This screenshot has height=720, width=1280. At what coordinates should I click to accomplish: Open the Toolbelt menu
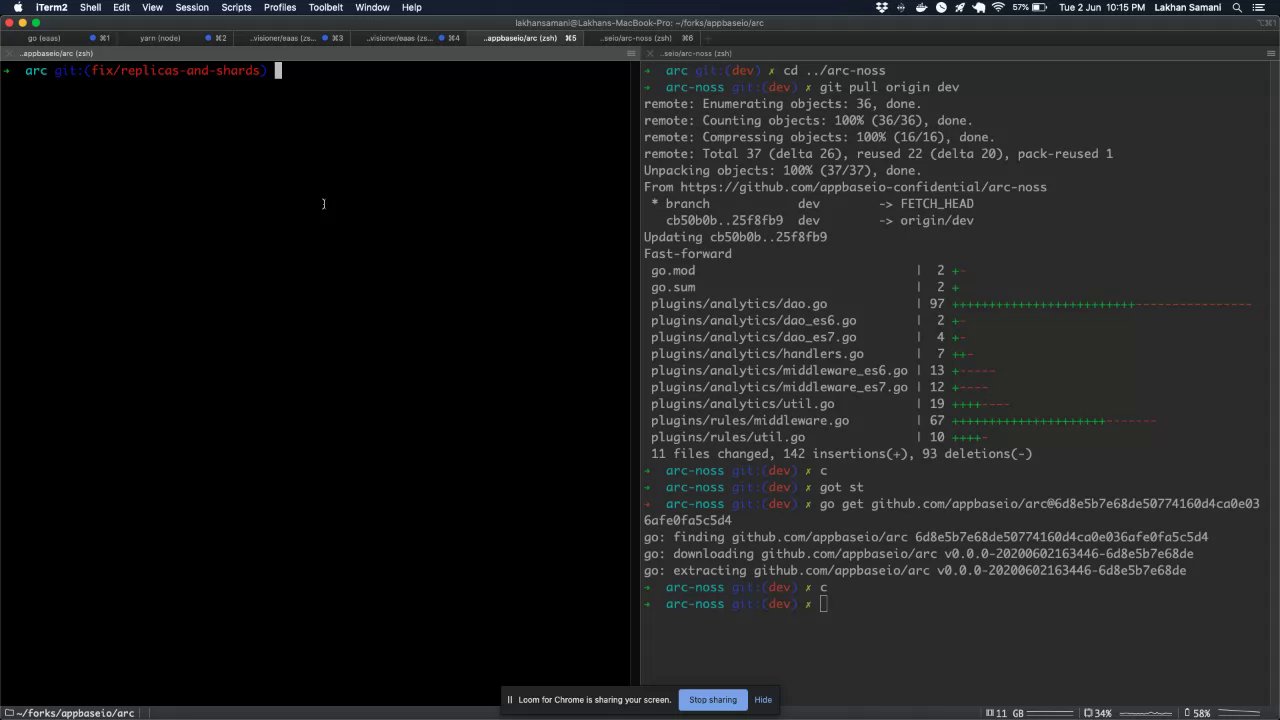click(x=326, y=7)
